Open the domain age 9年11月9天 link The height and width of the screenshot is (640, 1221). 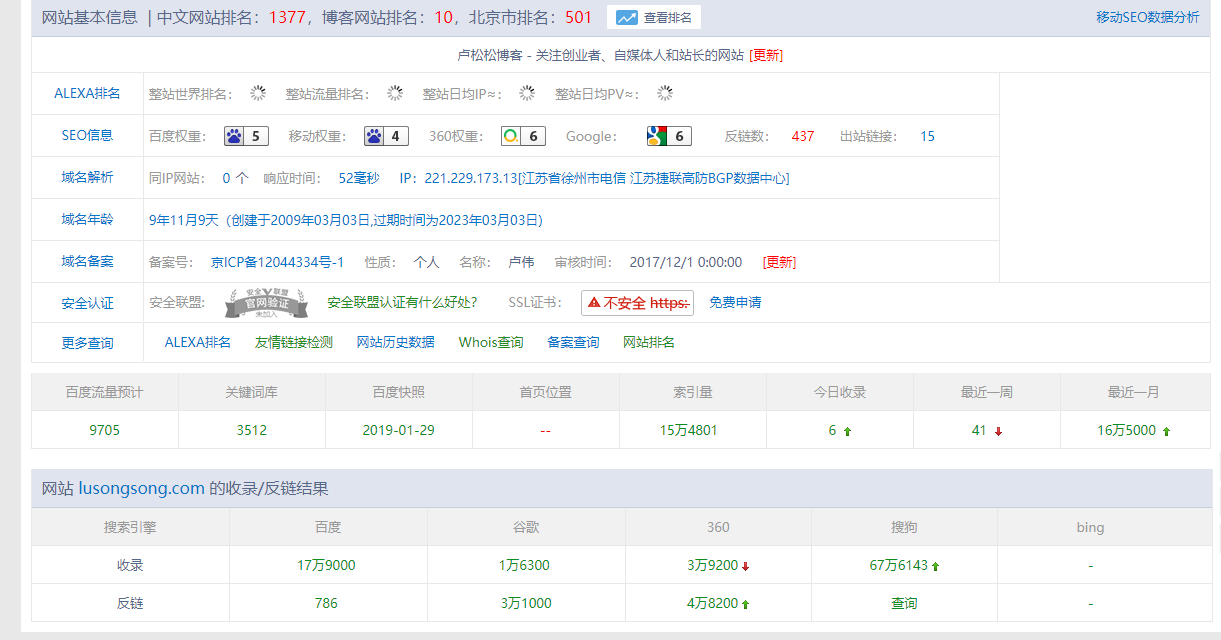click(345, 220)
